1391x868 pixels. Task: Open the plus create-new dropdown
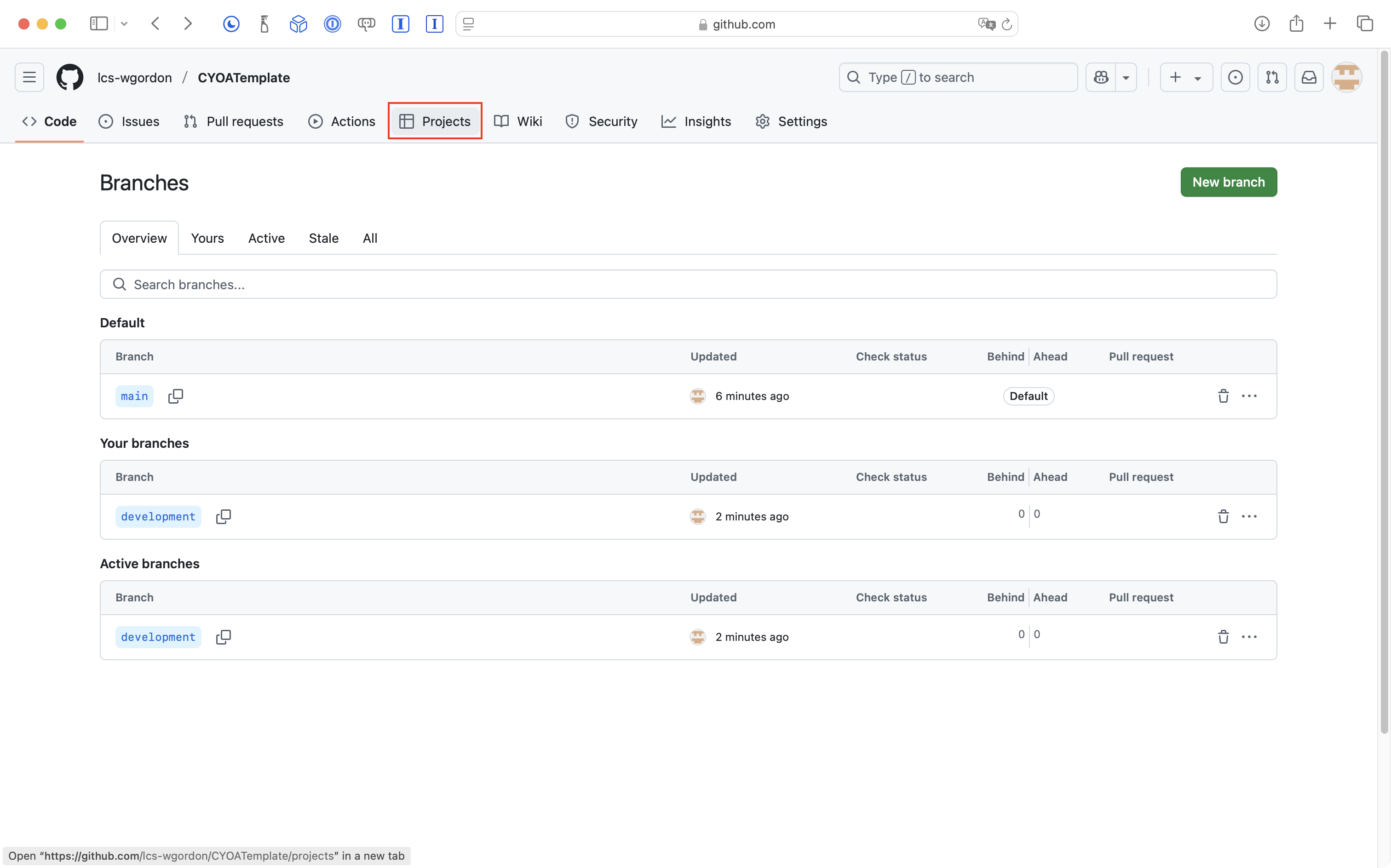[1186, 78]
